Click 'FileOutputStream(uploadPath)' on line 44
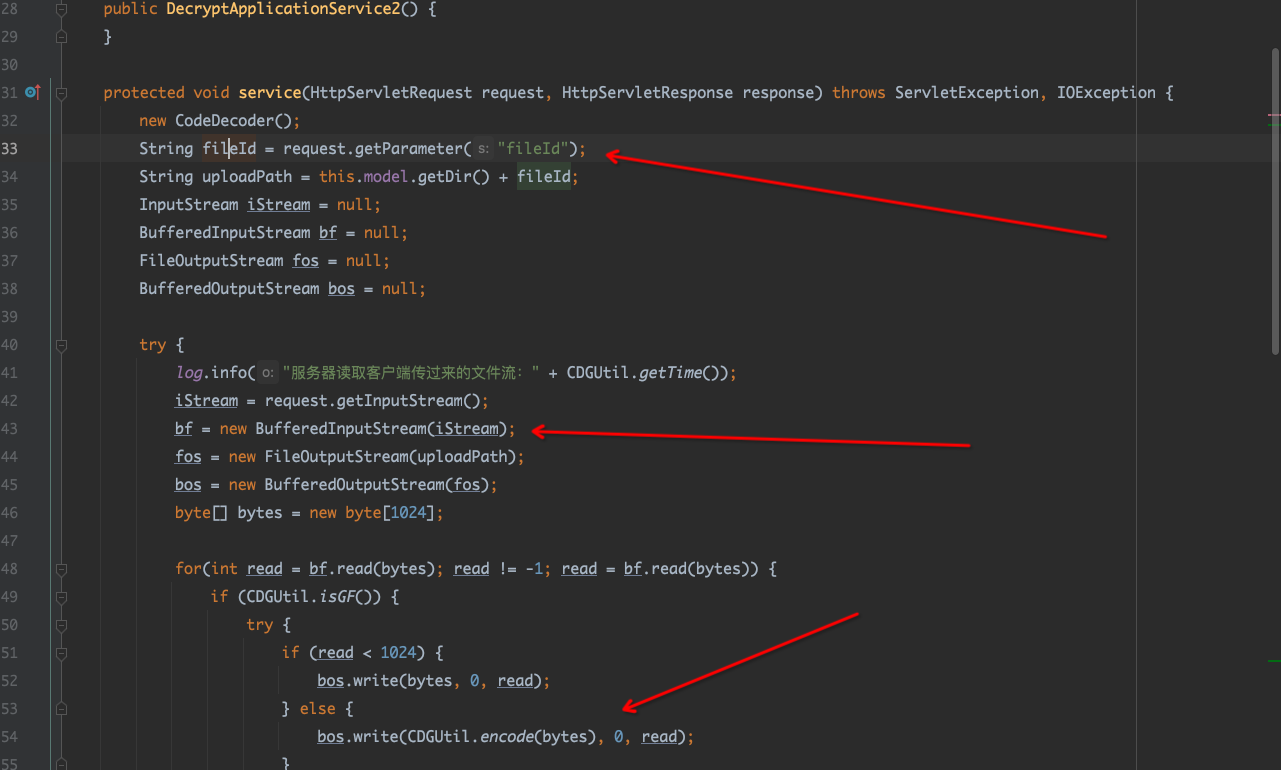This screenshot has width=1281, height=770. coord(390,457)
